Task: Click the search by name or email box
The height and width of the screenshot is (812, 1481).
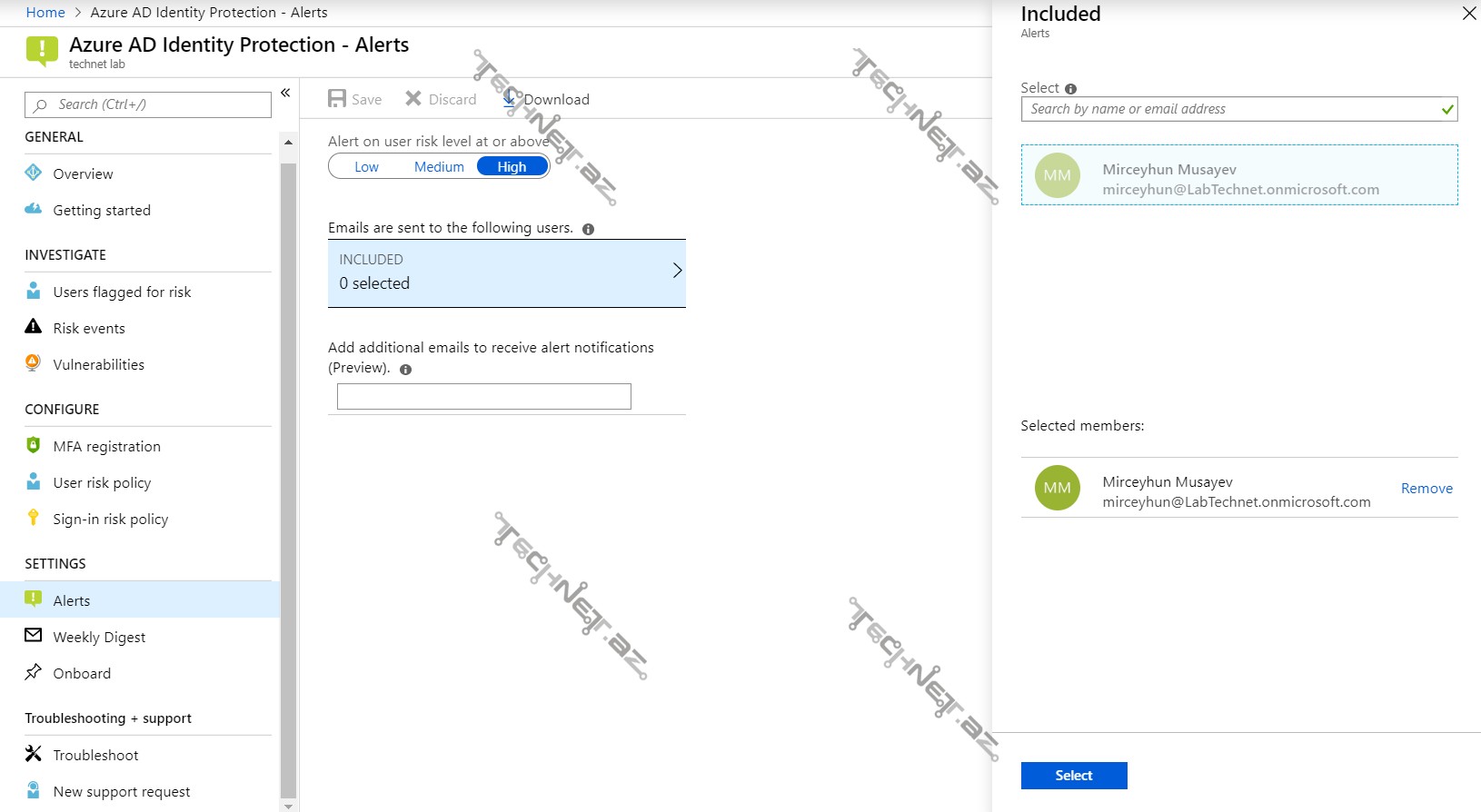Action: 1231,109
